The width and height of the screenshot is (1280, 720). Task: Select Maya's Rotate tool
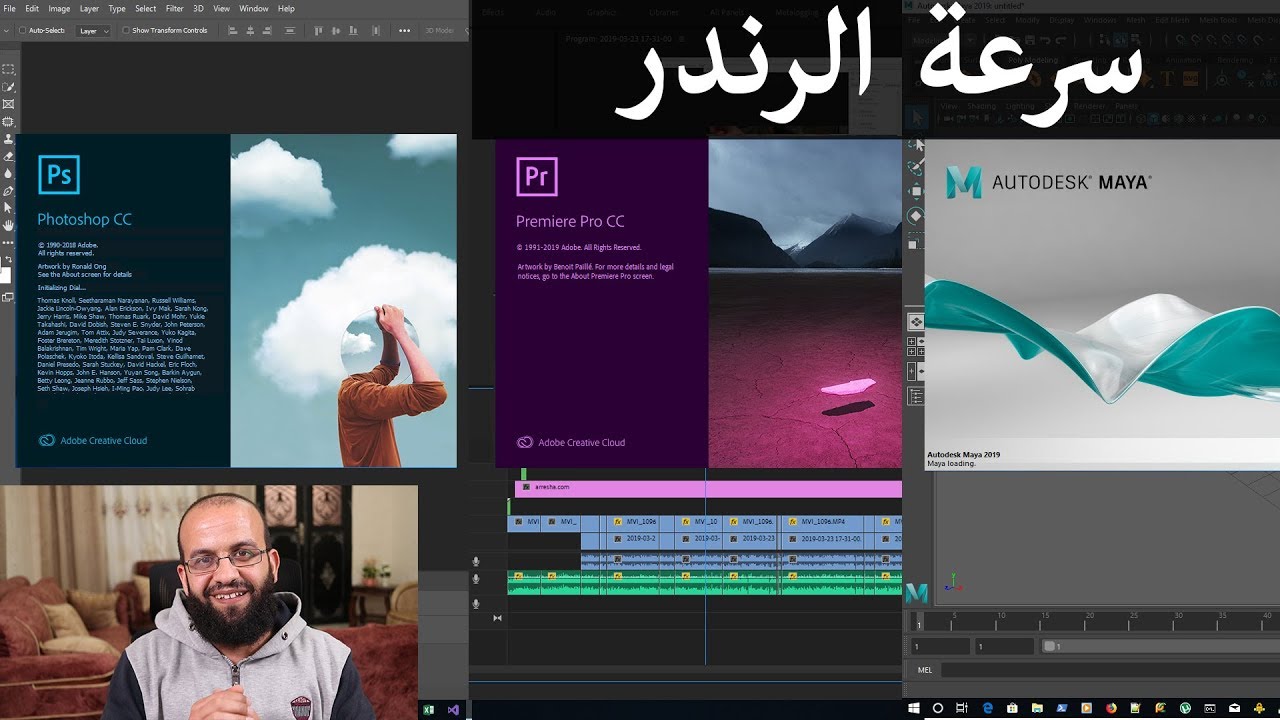915,216
